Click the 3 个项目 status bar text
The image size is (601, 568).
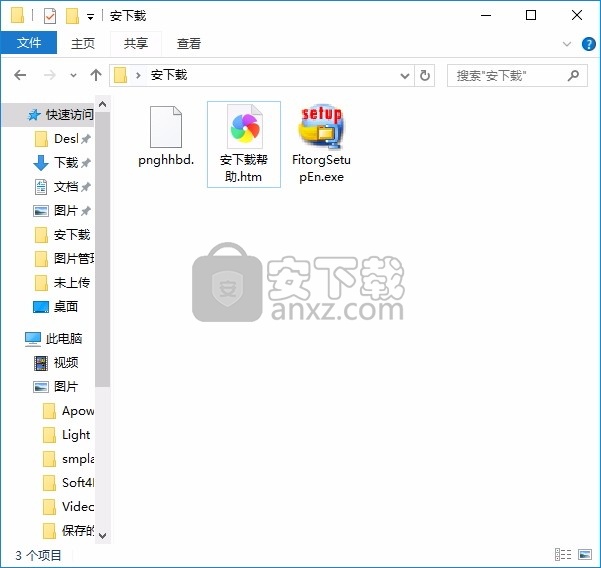coord(38,555)
